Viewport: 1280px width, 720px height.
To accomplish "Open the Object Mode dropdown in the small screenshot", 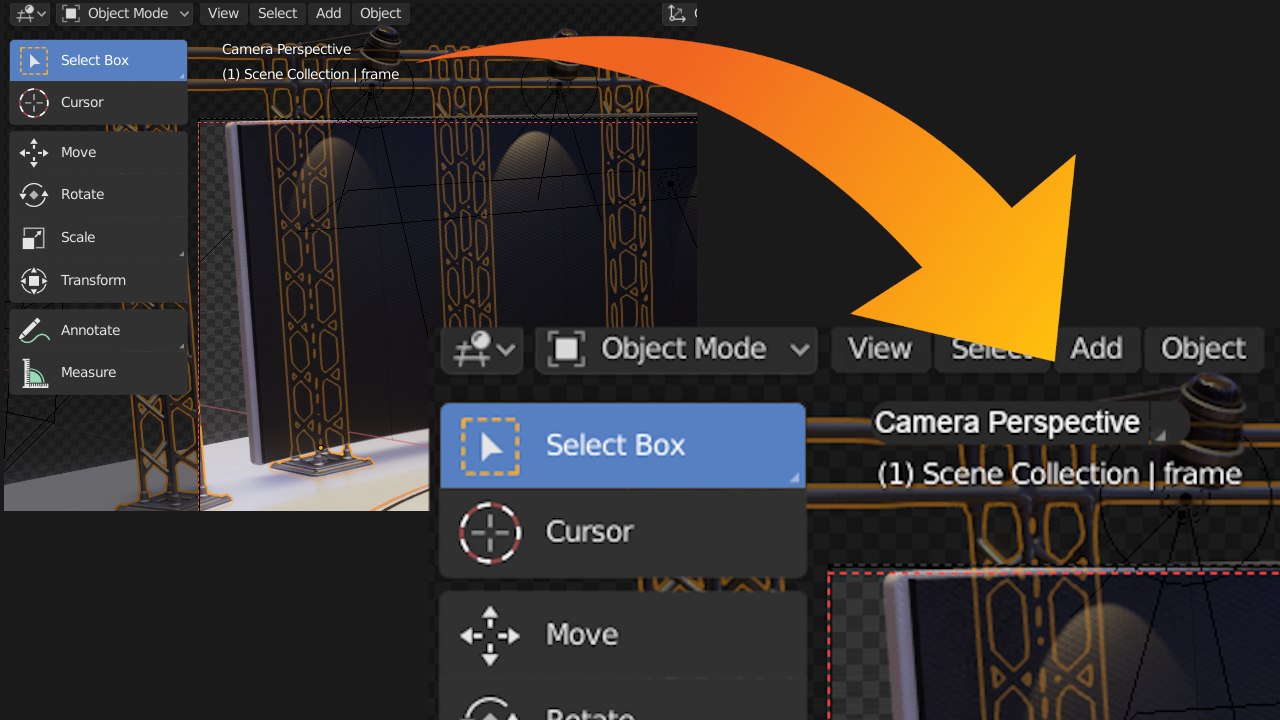I will pyautogui.click(x=125, y=13).
